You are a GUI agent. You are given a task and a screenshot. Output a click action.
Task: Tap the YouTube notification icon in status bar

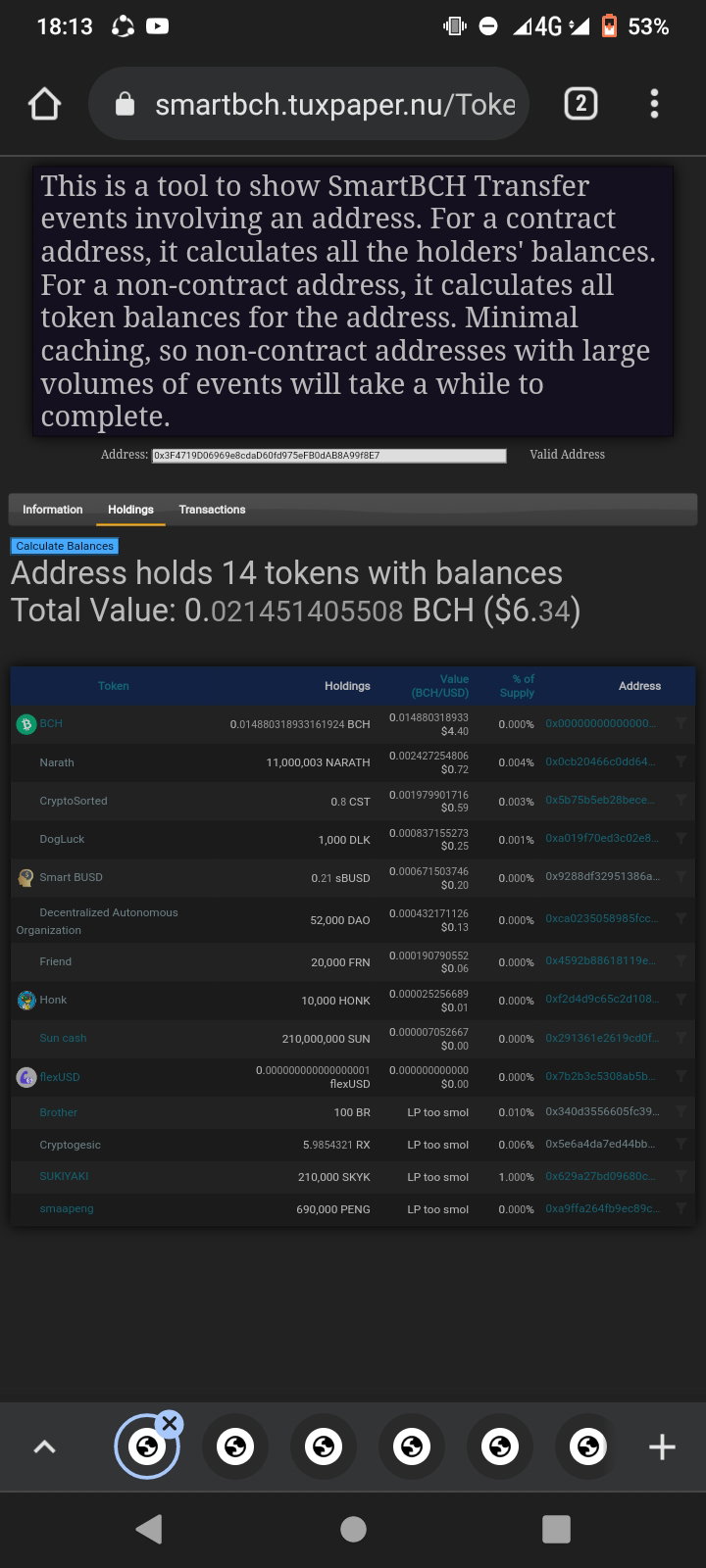[x=157, y=26]
